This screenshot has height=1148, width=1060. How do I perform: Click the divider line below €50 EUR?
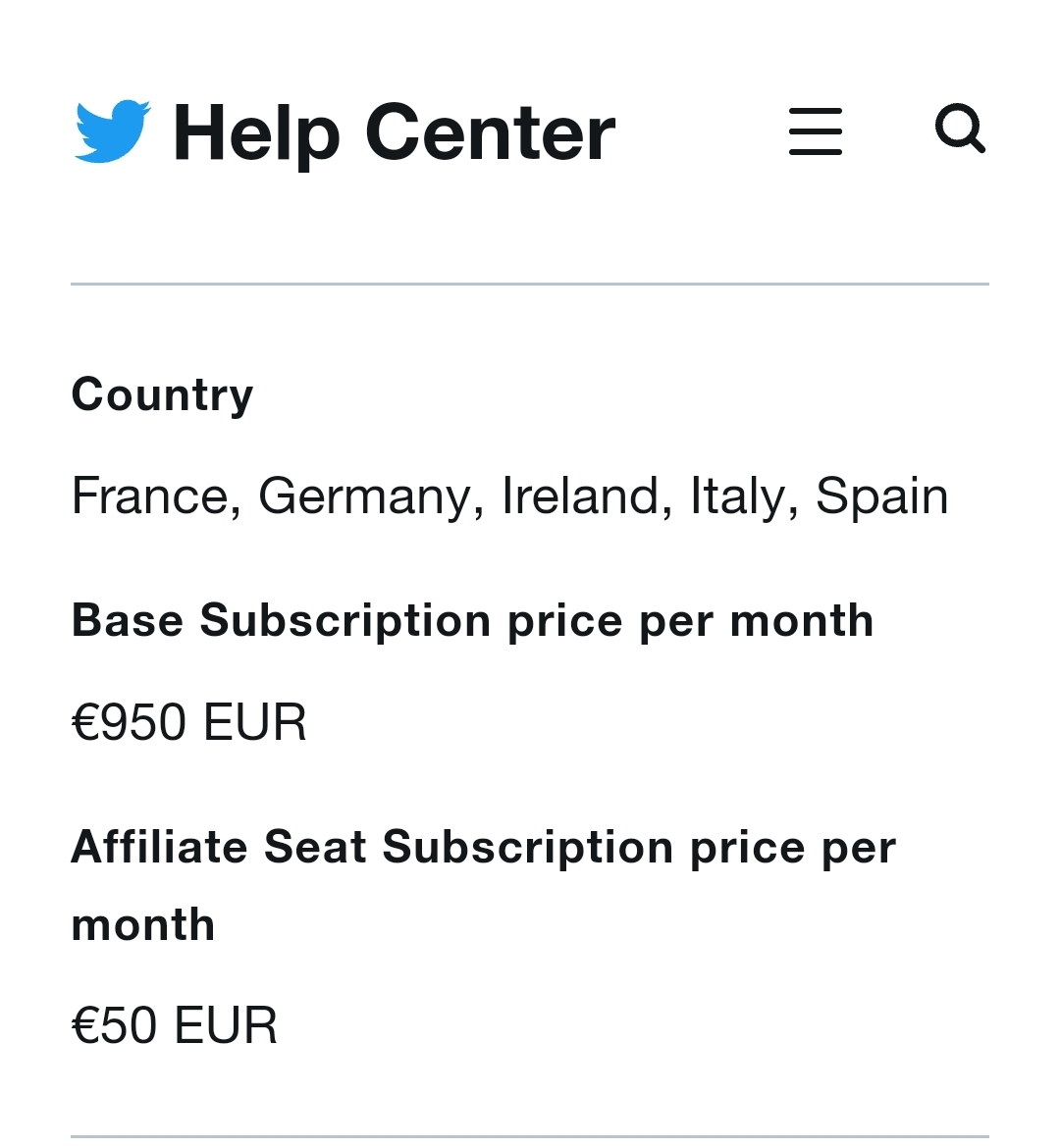click(x=530, y=1137)
